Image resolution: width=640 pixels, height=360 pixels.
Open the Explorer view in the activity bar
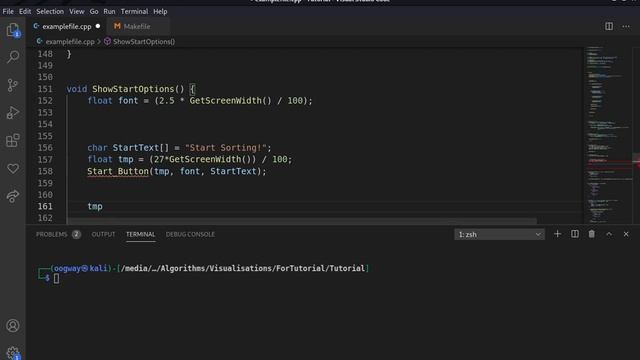tap(13, 30)
